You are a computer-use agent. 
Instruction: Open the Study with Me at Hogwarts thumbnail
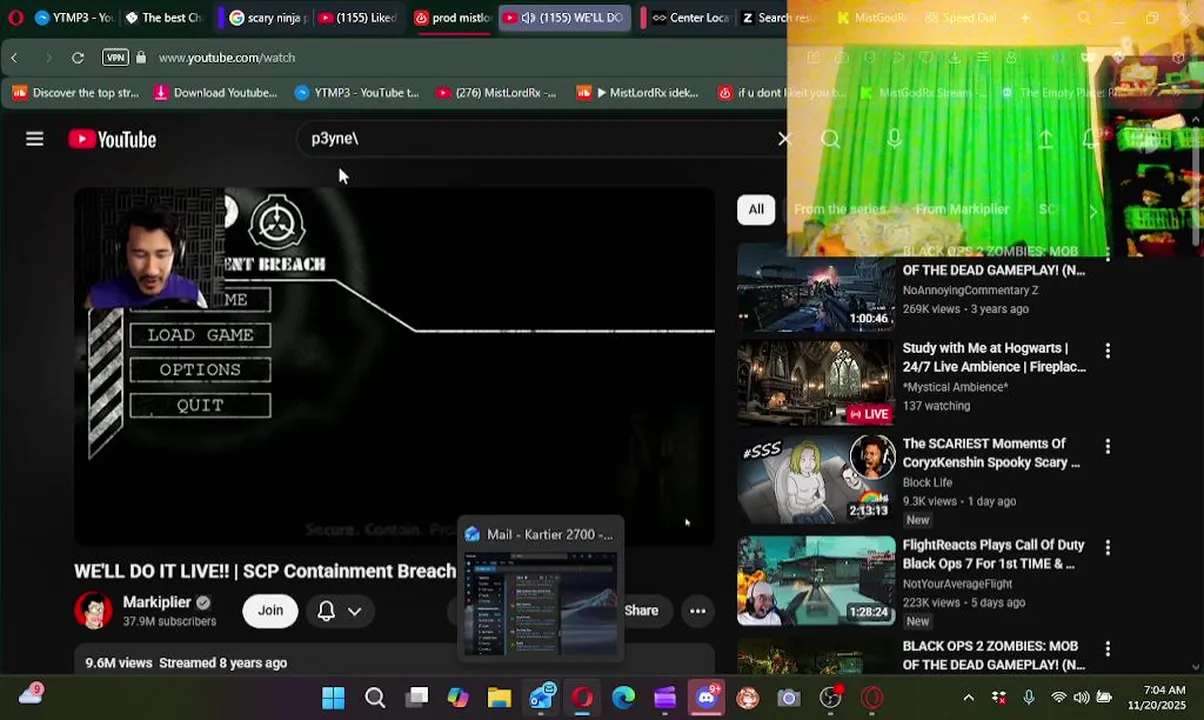tap(816, 383)
